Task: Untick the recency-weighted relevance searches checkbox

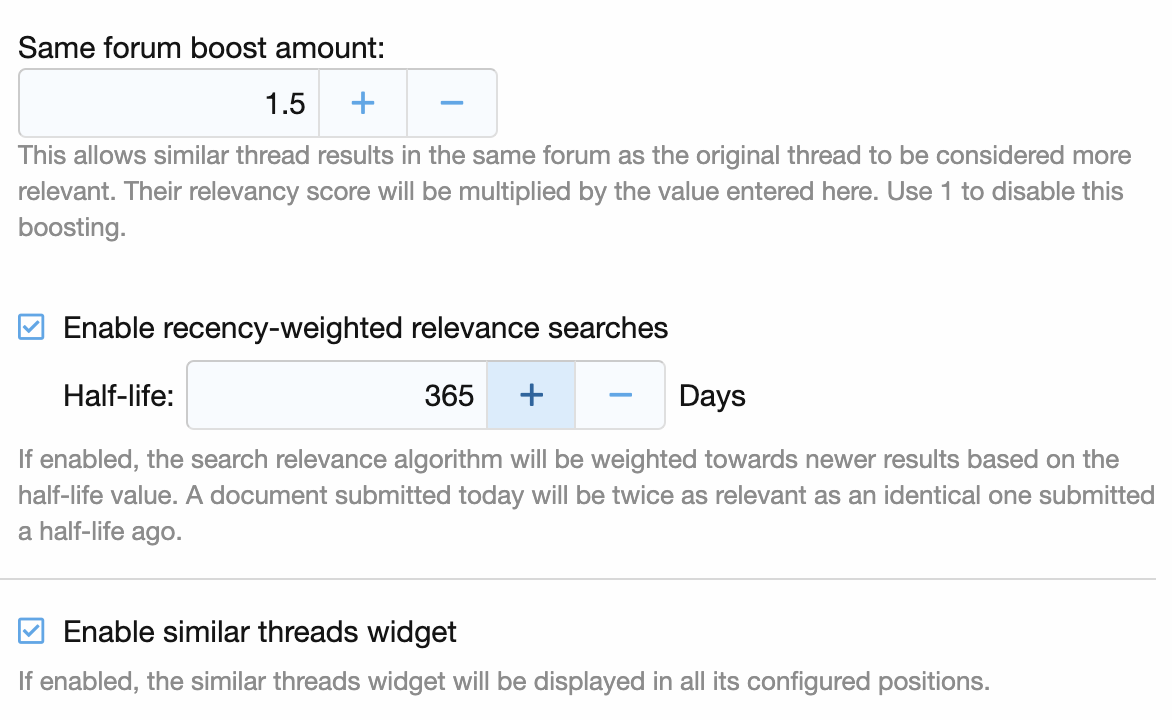Action: (32, 328)
